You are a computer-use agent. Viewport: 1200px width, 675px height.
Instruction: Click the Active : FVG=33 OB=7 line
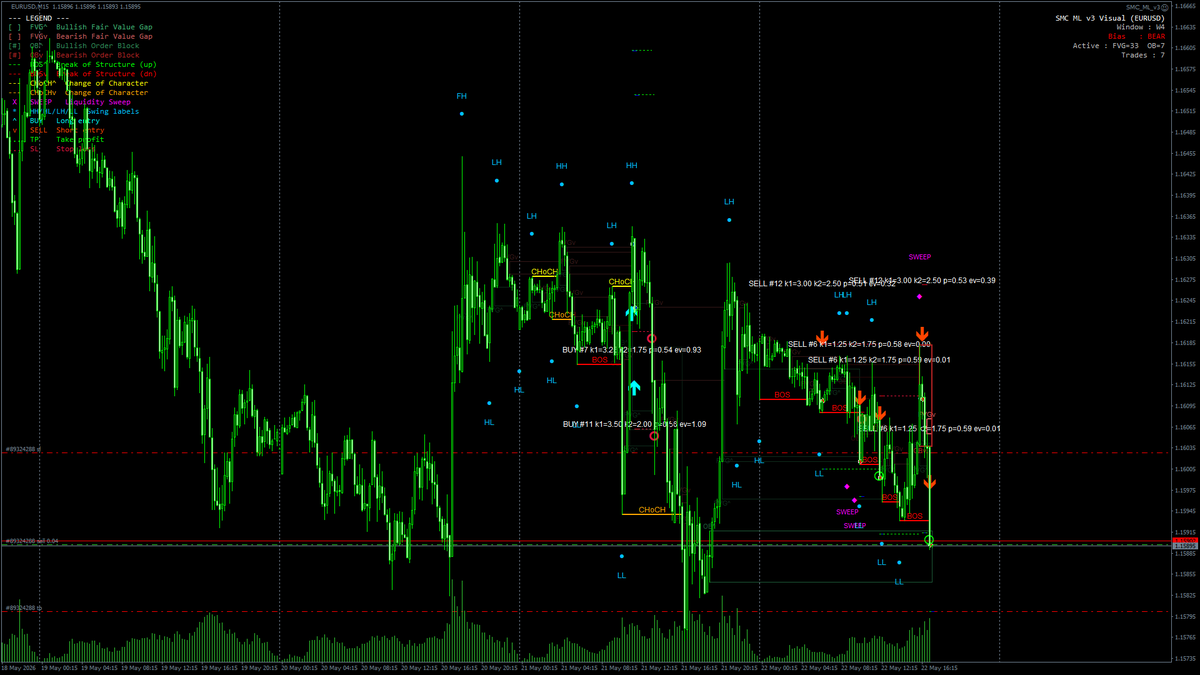click(1119, 46)
